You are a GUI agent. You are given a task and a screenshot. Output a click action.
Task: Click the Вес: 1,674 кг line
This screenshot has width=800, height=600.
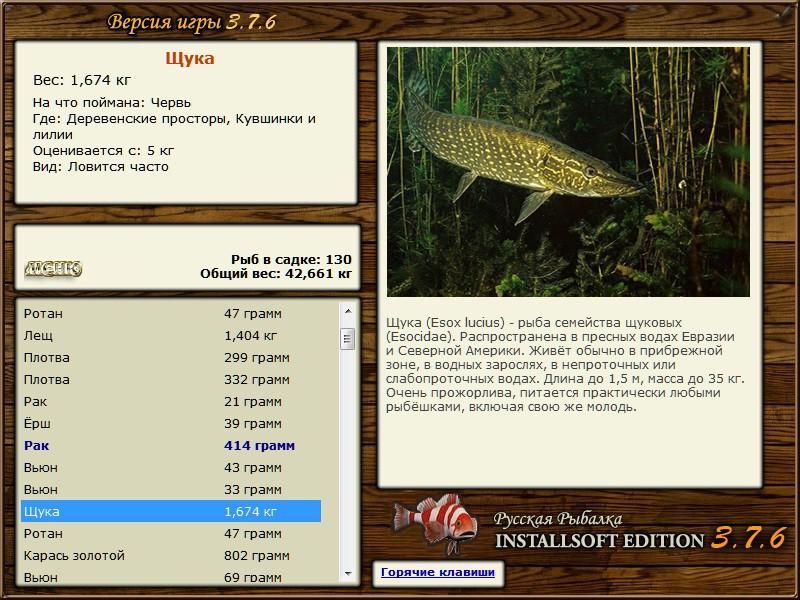(82, 80)
